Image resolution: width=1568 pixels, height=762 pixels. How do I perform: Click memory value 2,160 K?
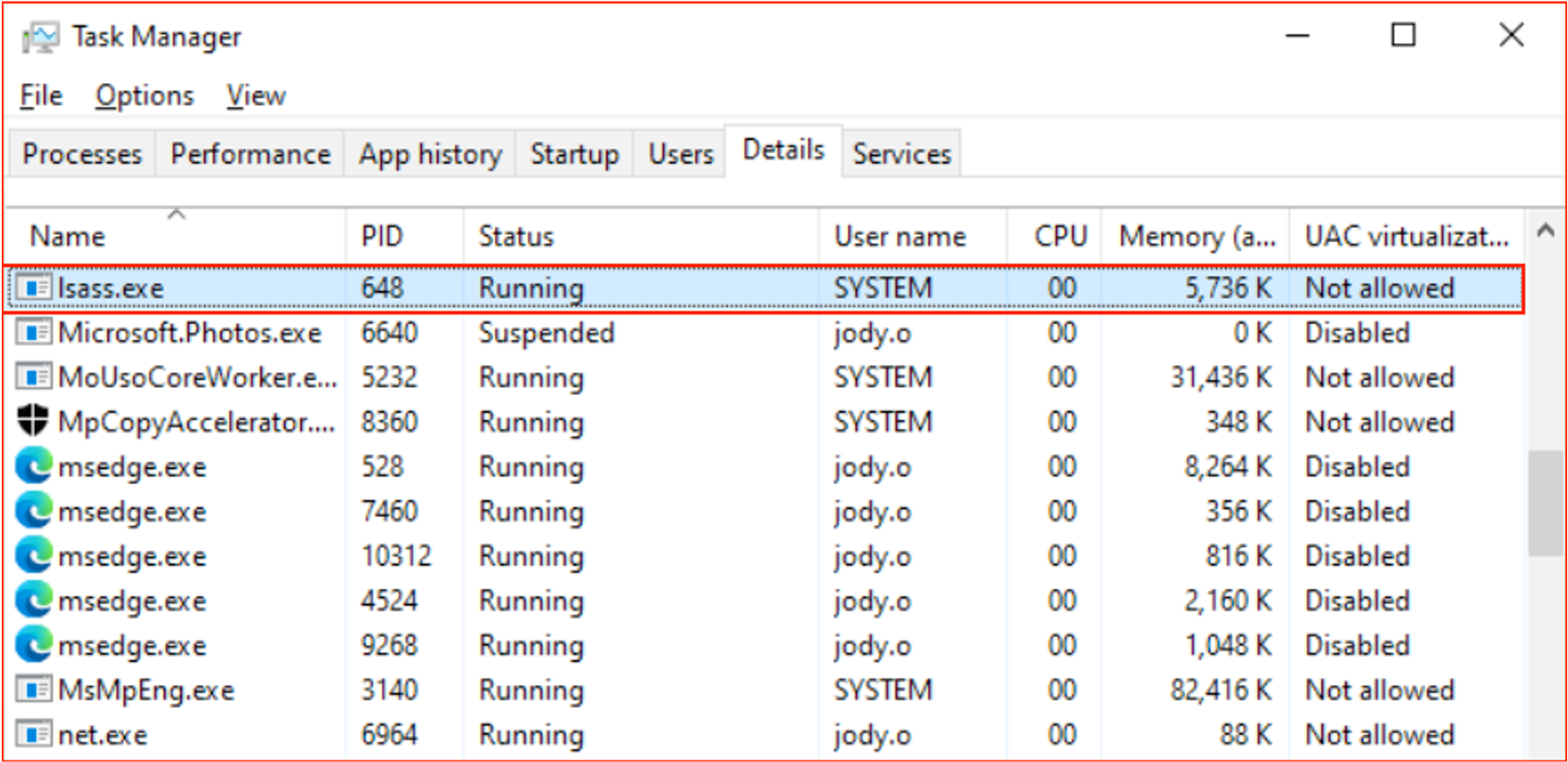[x=1227, y=600]
